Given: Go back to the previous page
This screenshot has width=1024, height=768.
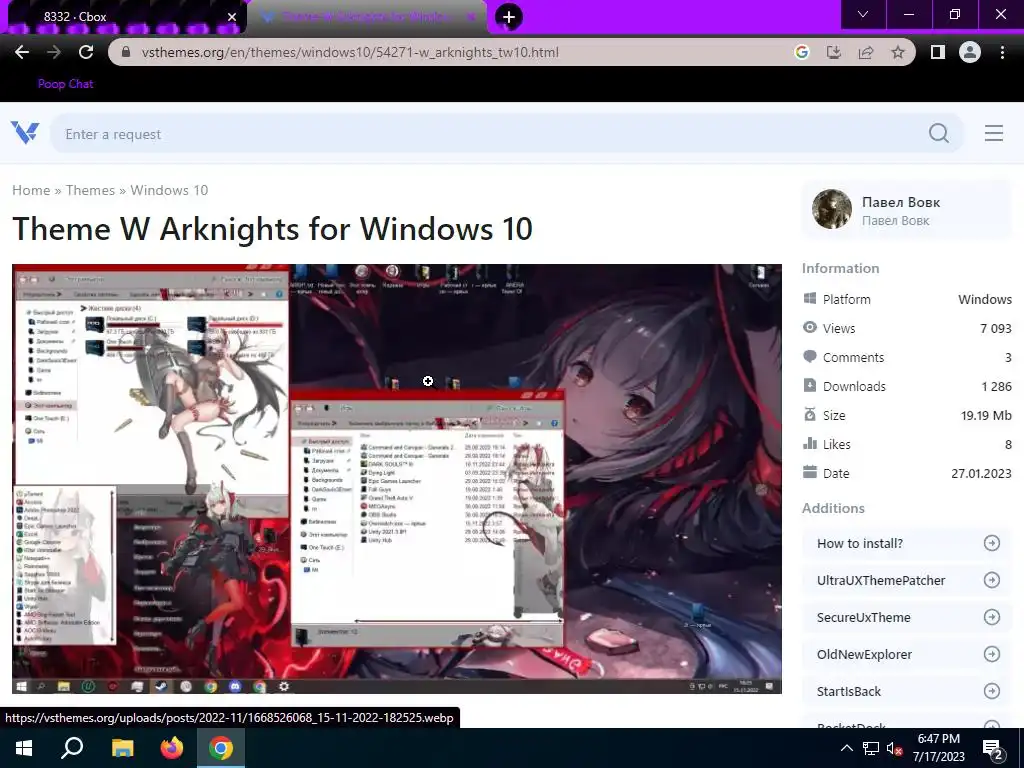Looking at the screenshot, I should tap(22, 52).
